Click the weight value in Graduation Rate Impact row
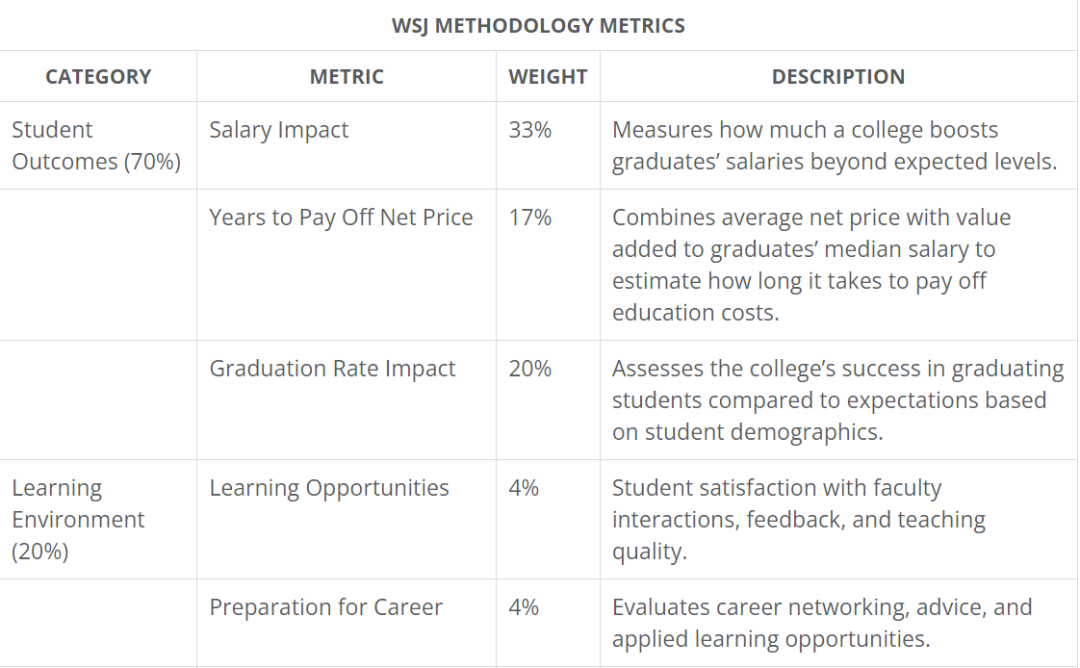The image size is (1080, 668). point(530,369)
